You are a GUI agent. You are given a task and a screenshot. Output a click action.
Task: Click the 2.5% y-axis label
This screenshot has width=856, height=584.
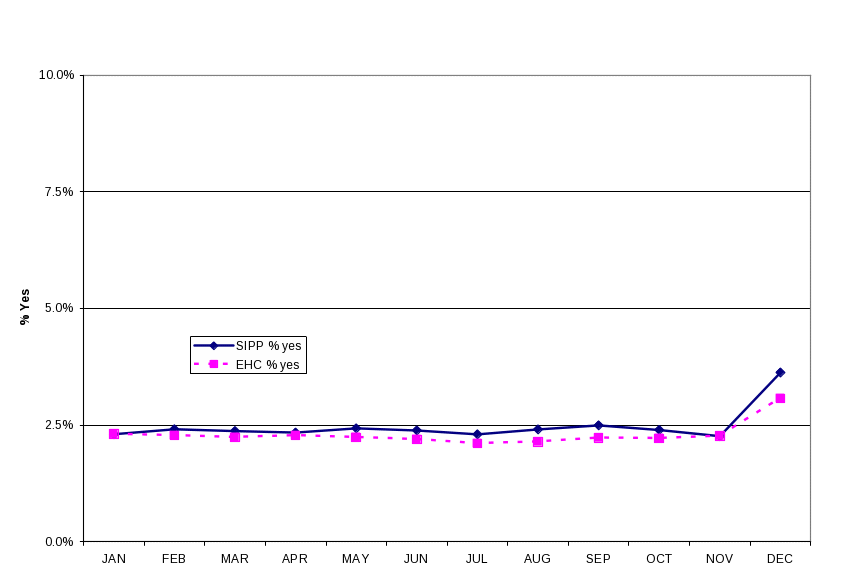click(59, 425)
